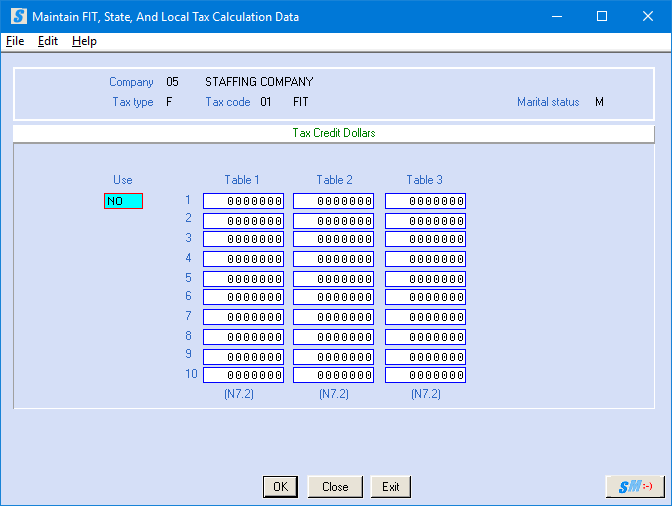Click the Marital status label

click(548, 102)
